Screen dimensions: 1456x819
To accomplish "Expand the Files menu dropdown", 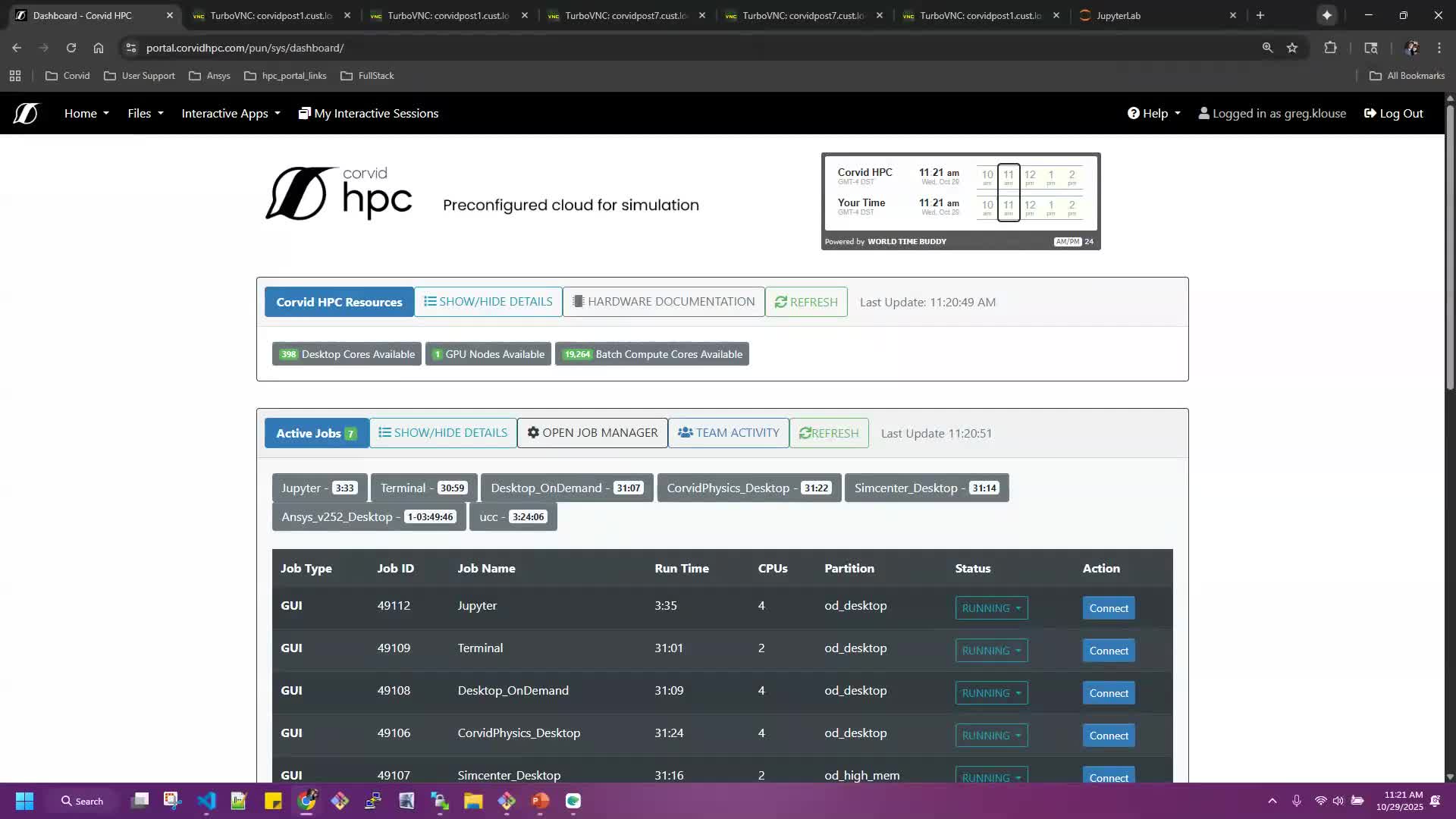I will pyautogui.click(x=146, y=114).
